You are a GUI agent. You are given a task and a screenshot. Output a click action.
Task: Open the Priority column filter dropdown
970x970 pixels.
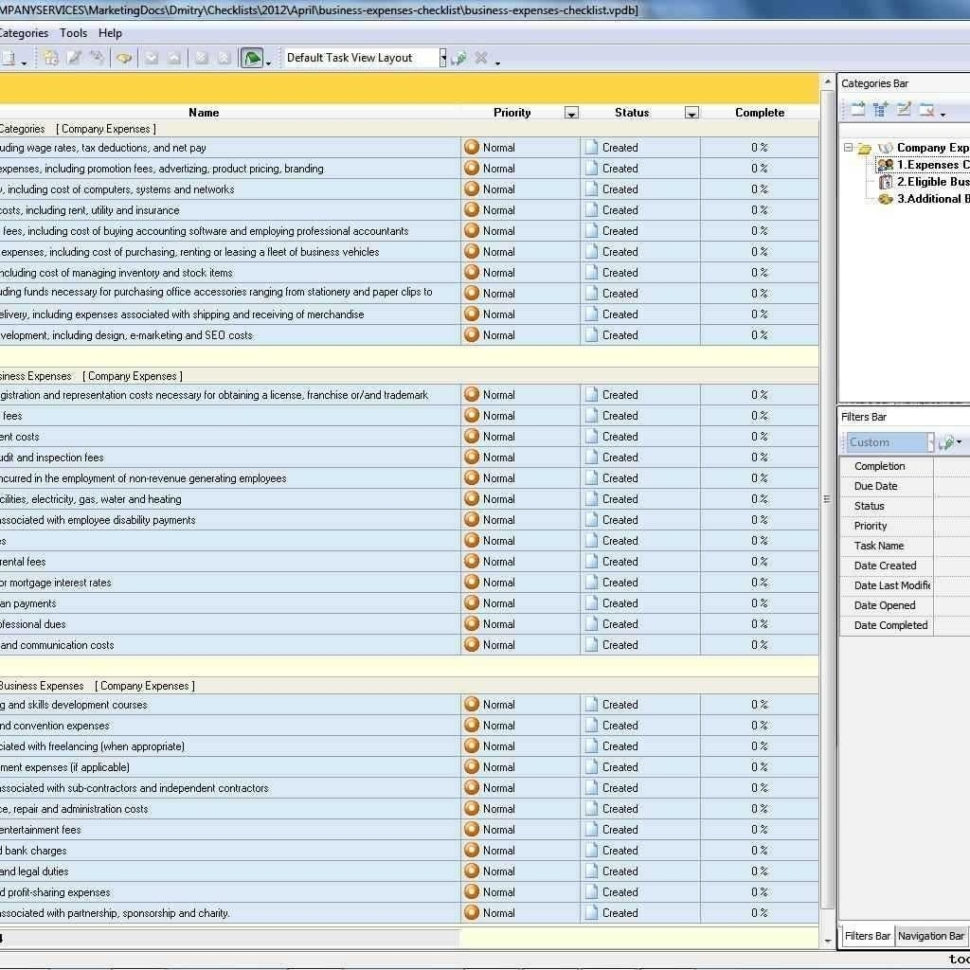coord(571,113)
